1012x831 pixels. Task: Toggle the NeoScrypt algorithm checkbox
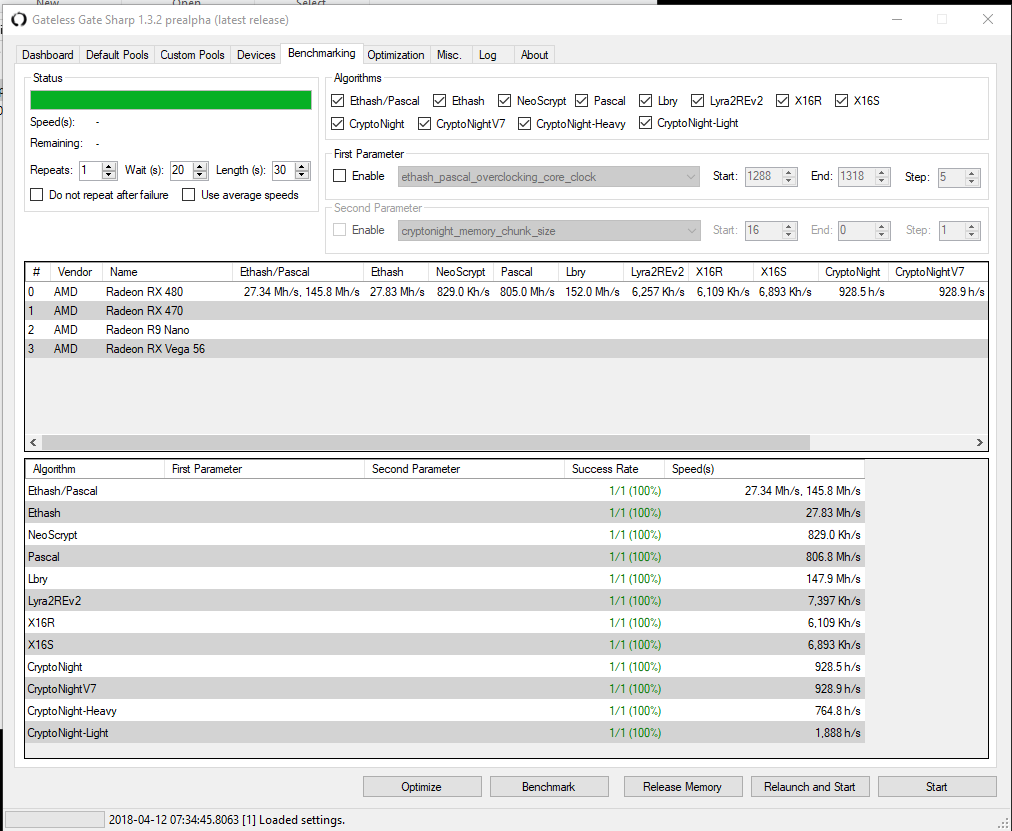[x=505, y=101]
